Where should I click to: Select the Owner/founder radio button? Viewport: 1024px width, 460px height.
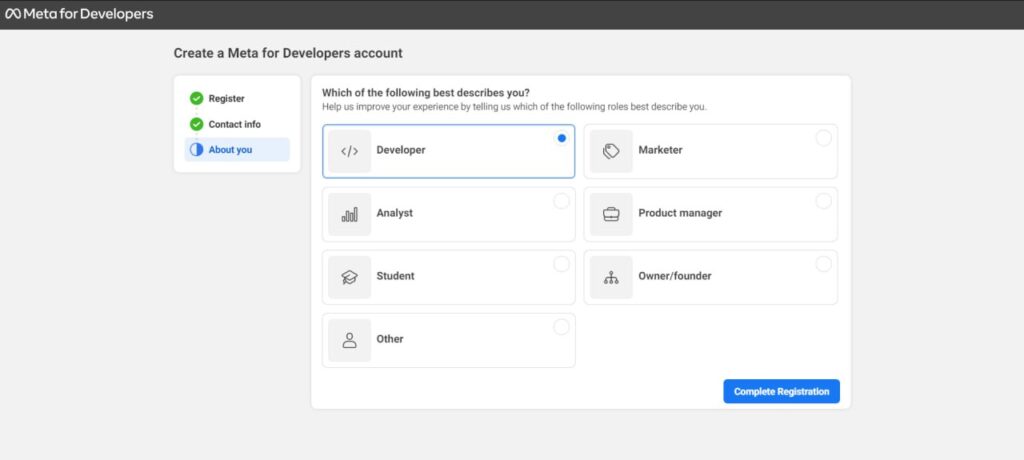coord(824,264)
